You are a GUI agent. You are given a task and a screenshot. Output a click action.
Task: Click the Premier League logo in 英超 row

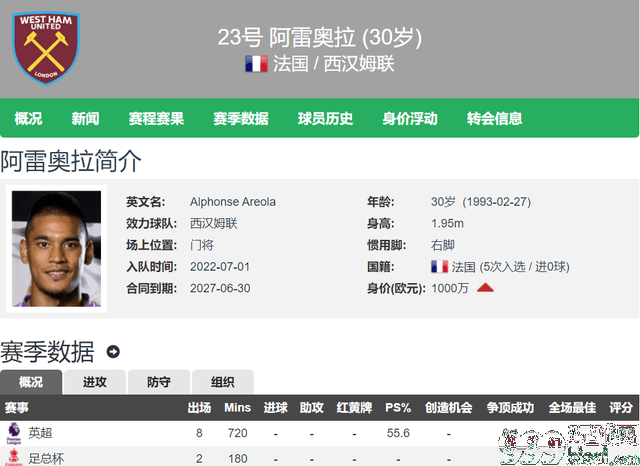14,433
